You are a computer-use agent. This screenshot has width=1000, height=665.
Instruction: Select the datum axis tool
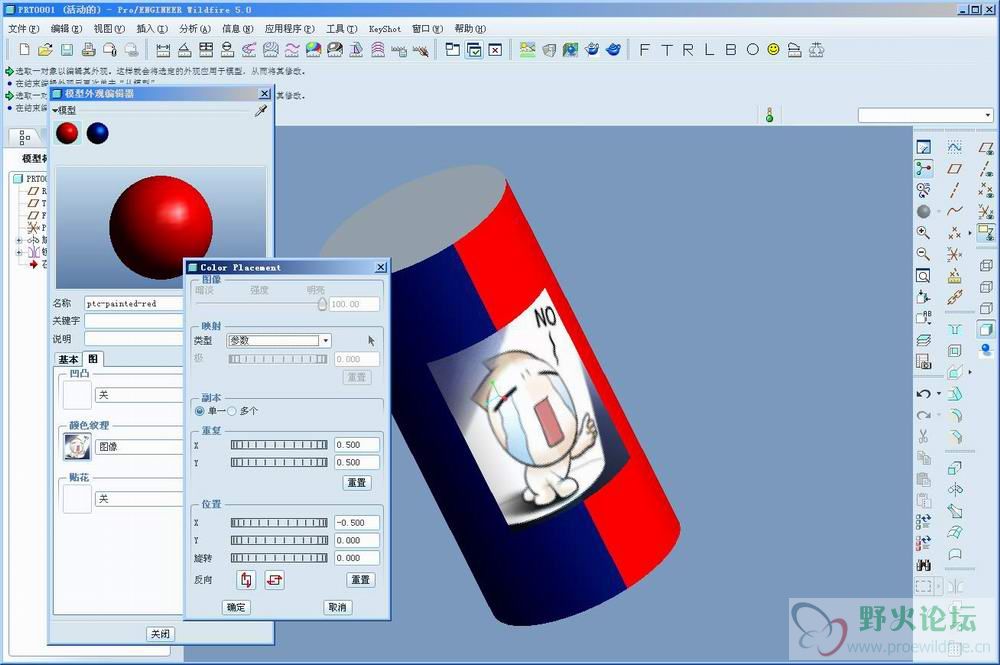(954, 190)
